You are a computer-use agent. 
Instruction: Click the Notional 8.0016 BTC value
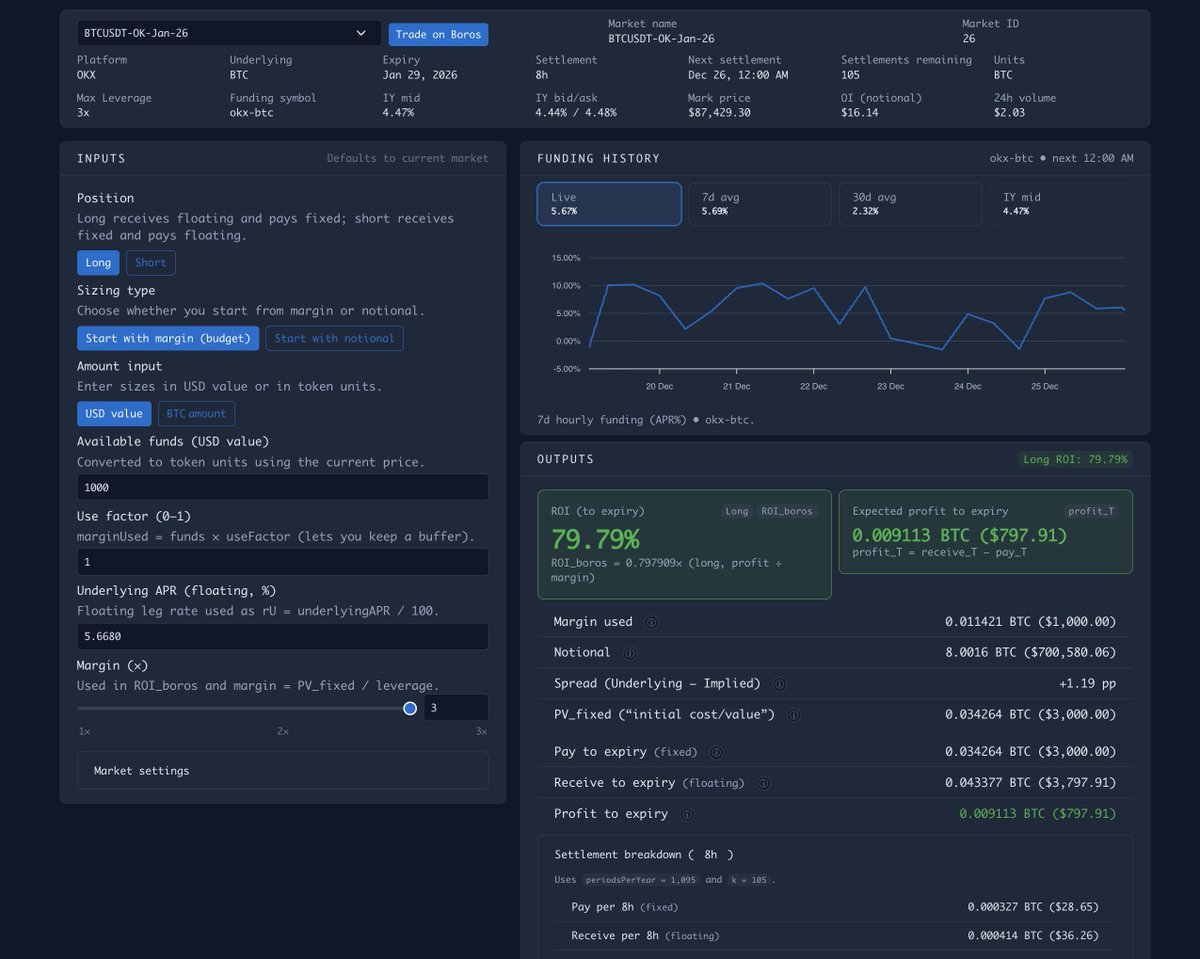pyautogui.click(x=1030, y=652)
